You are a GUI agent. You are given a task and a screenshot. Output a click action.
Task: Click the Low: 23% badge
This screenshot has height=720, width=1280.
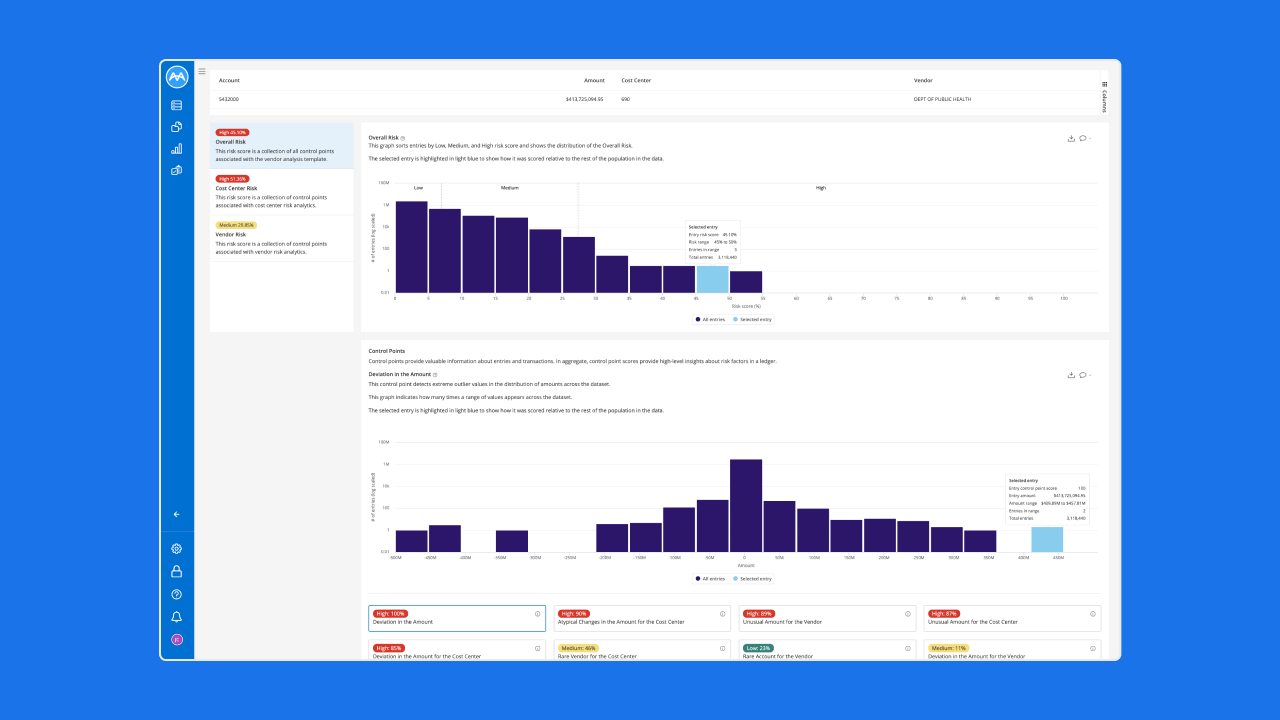[759, 648]
